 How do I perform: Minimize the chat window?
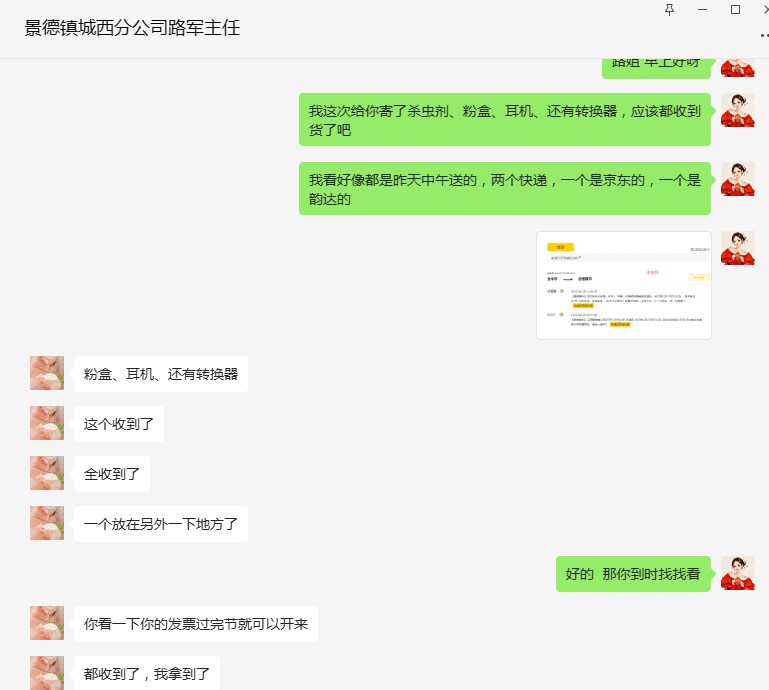tap(702, 9)
